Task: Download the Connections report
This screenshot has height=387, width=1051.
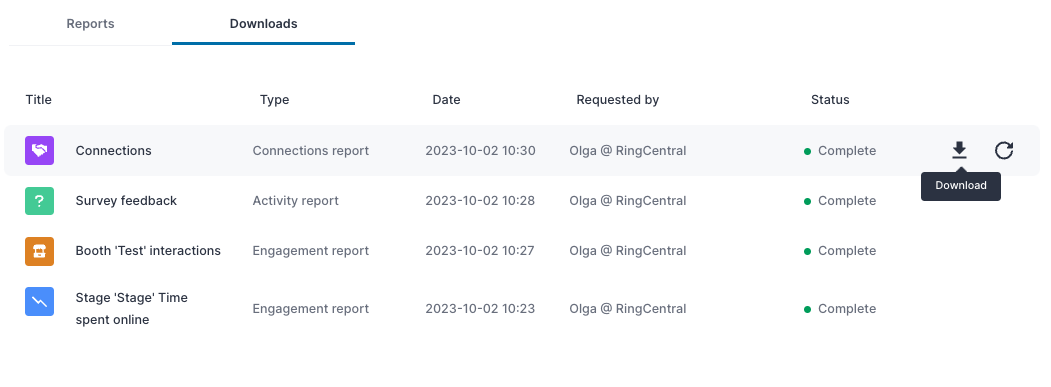Action: coord(959,150)
